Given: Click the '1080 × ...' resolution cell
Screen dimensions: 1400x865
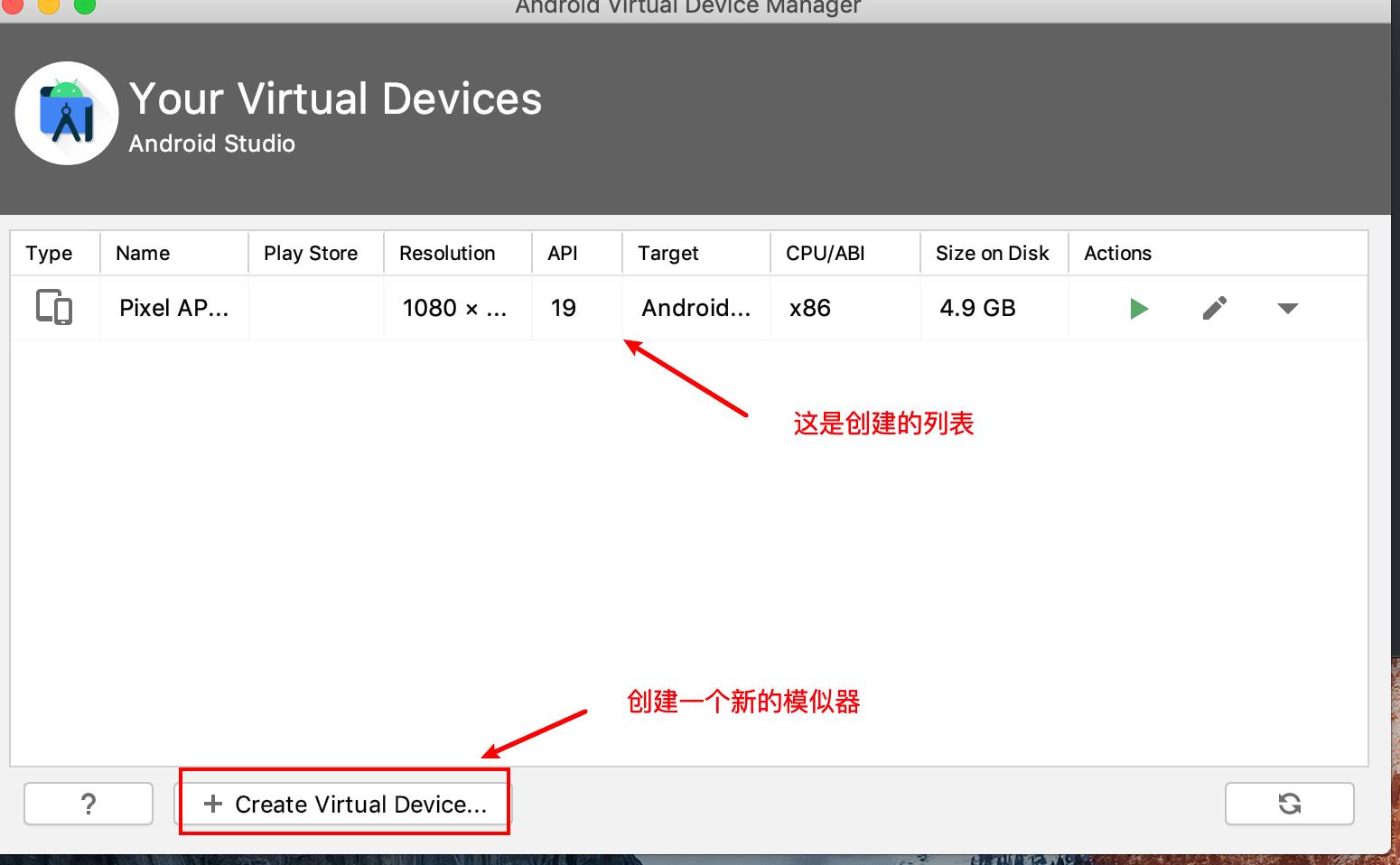Looking at the screenshot, I should pyautogui.click(x=458, y=308).
